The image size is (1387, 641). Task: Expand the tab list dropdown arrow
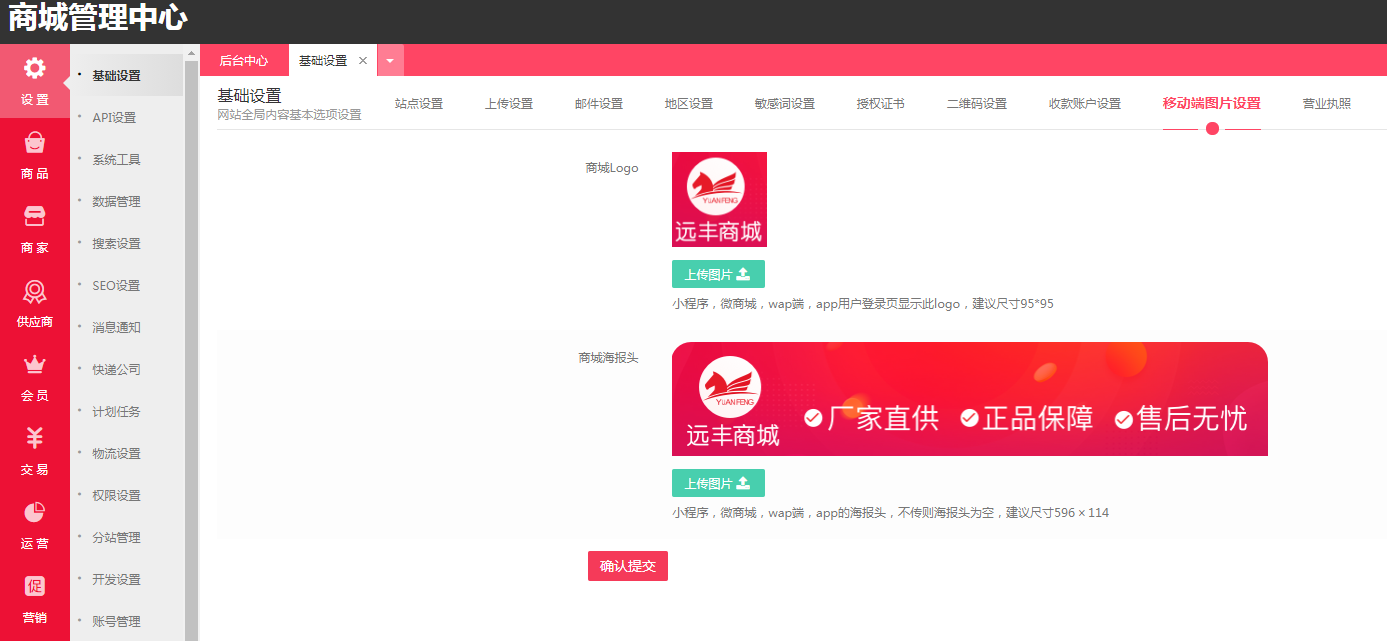click(390, 60)
